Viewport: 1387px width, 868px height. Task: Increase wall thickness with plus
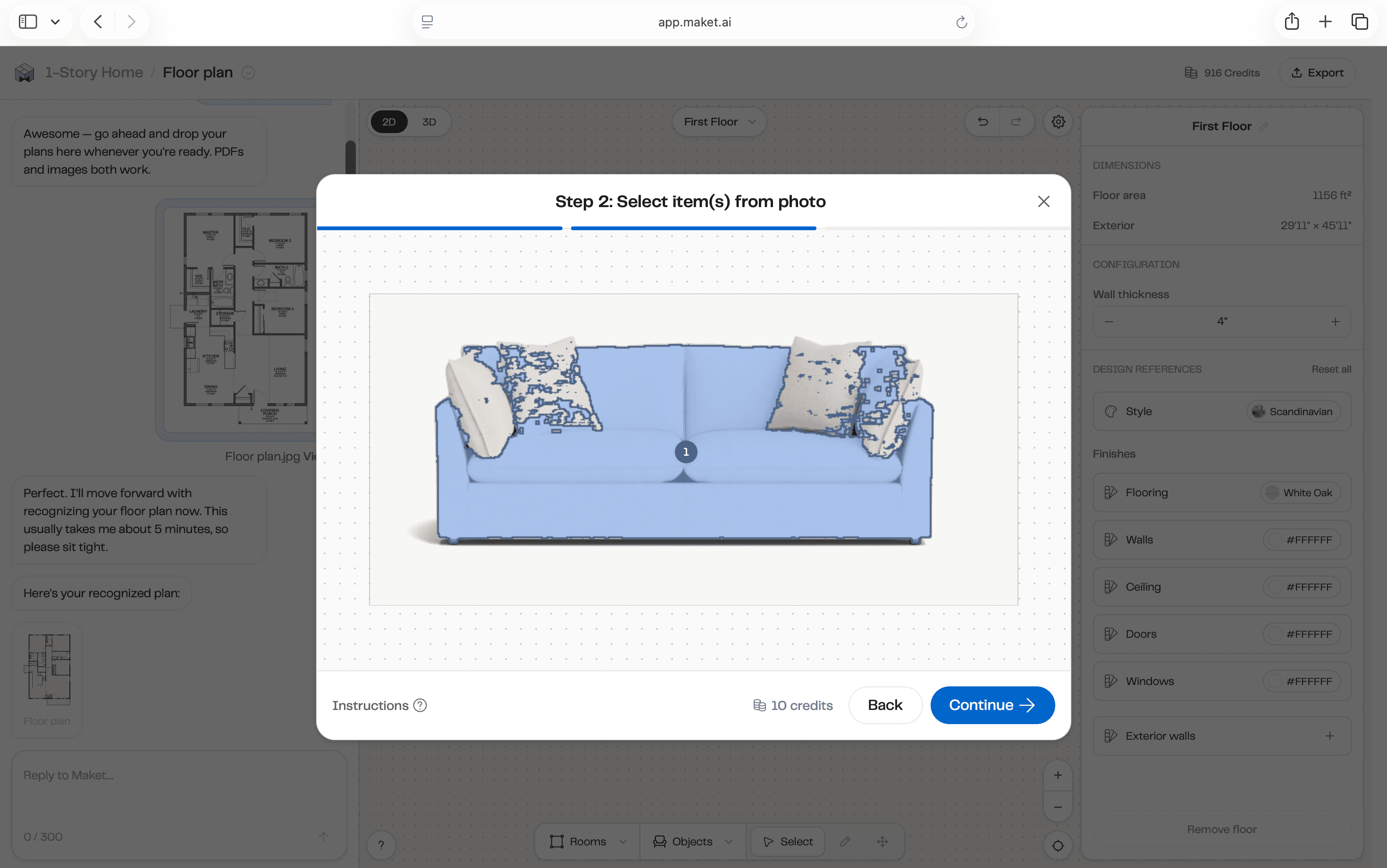click(x=1335, y=321)
